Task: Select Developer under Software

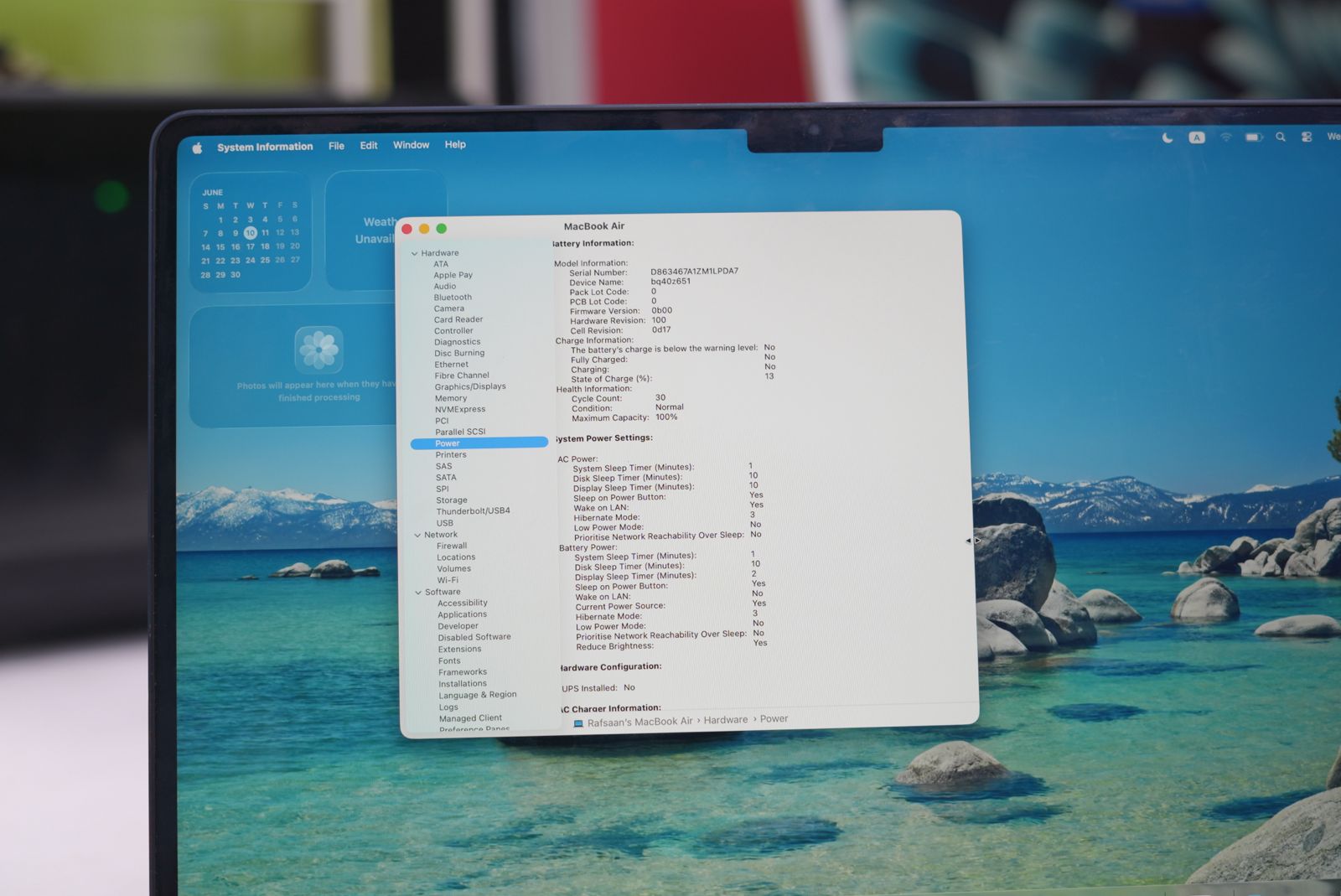Action: [x=458, y=626]
